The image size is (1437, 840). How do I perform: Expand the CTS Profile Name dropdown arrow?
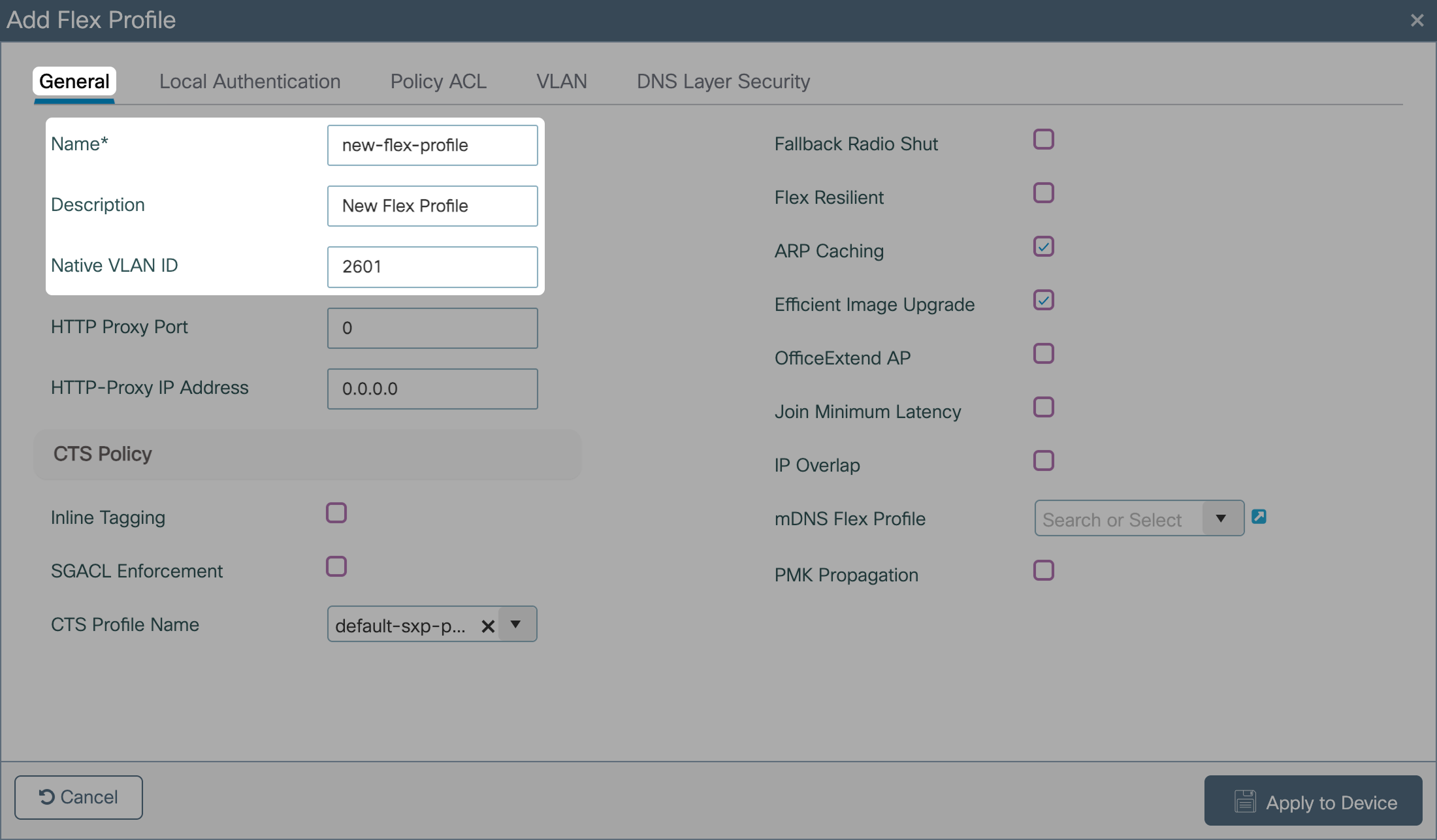pos(516,624)
